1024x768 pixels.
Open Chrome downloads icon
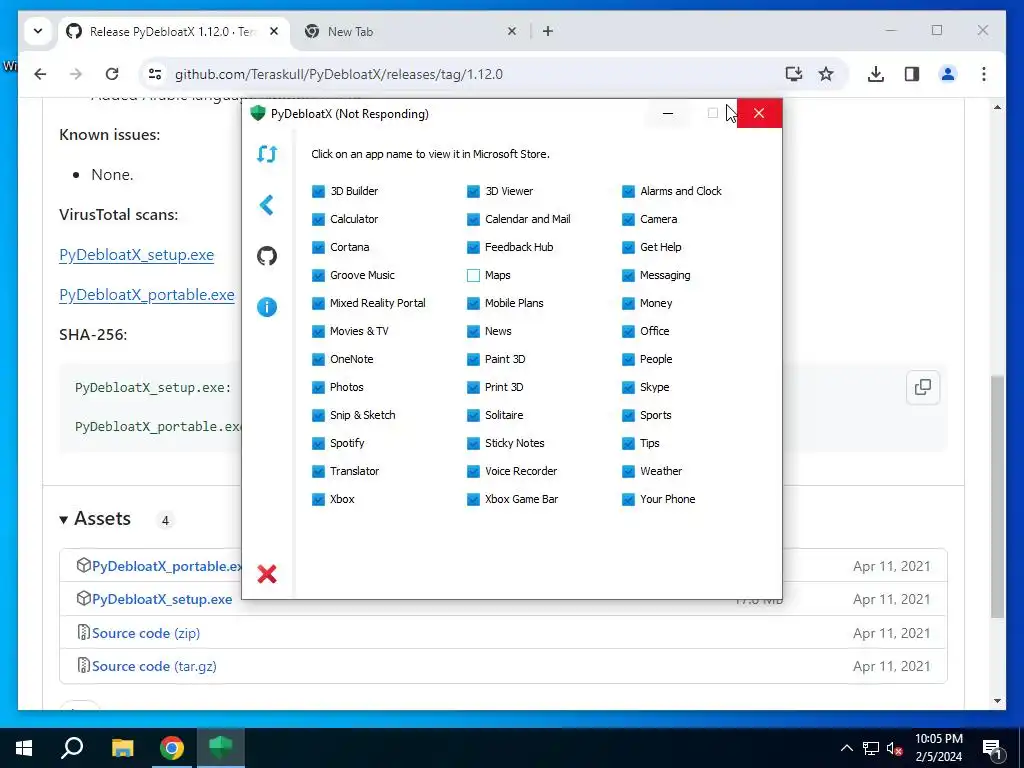point(876,74)
